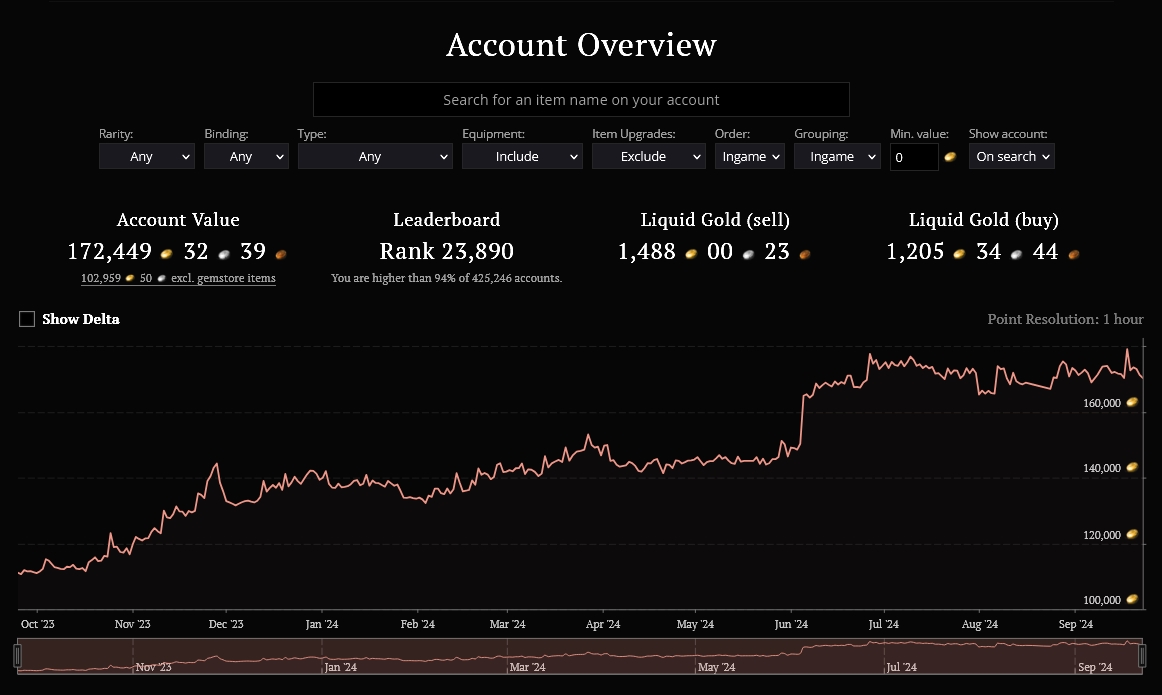Image resolution: width=1162 pixels, height=695 pixels.
Task: Click the gold coin icon in Account Value
Action: (x=167, y=254)
